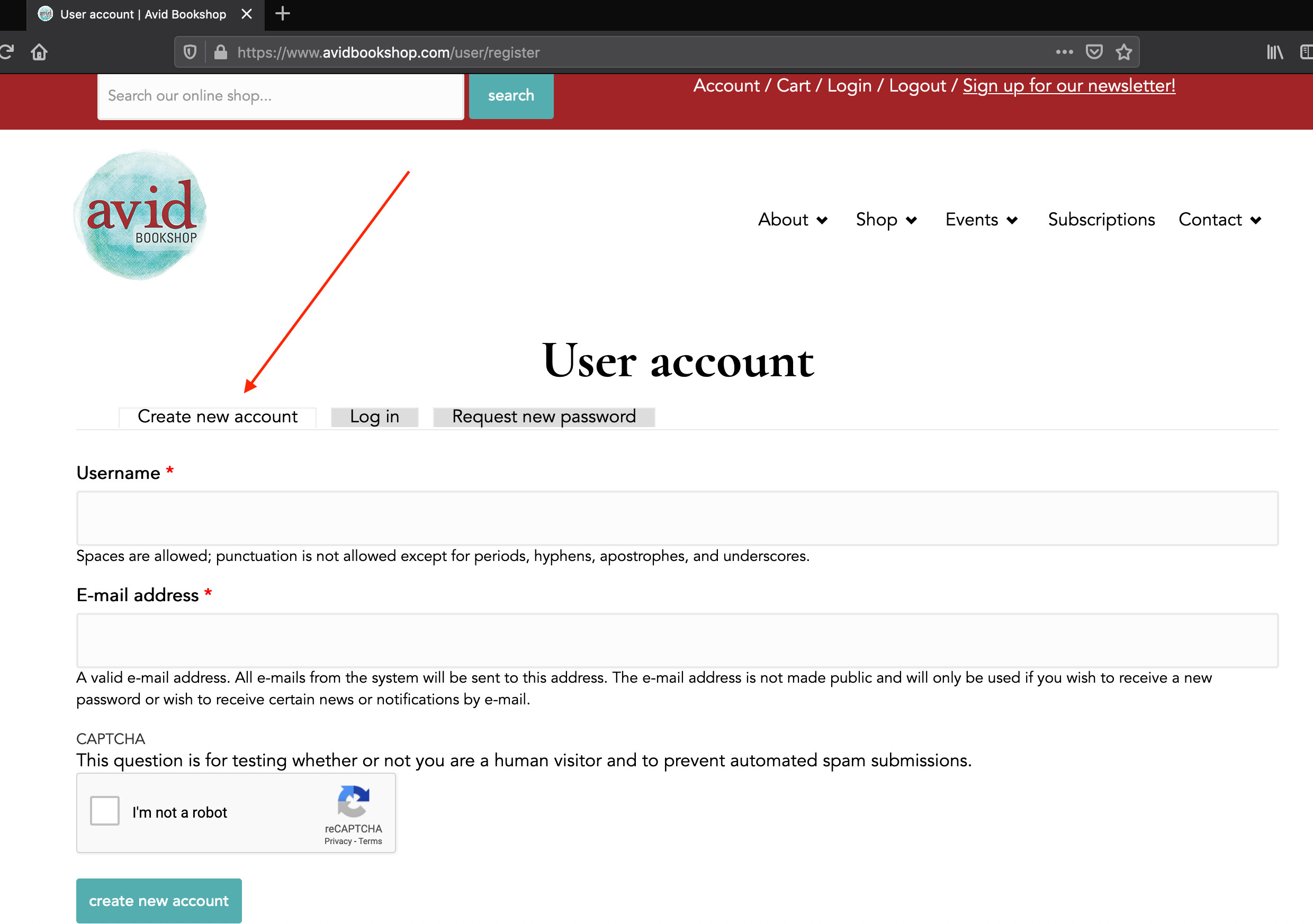Open the Account link in header
Image resolution: width=1313 pixels, height=924 pixels.
point(726,85)
